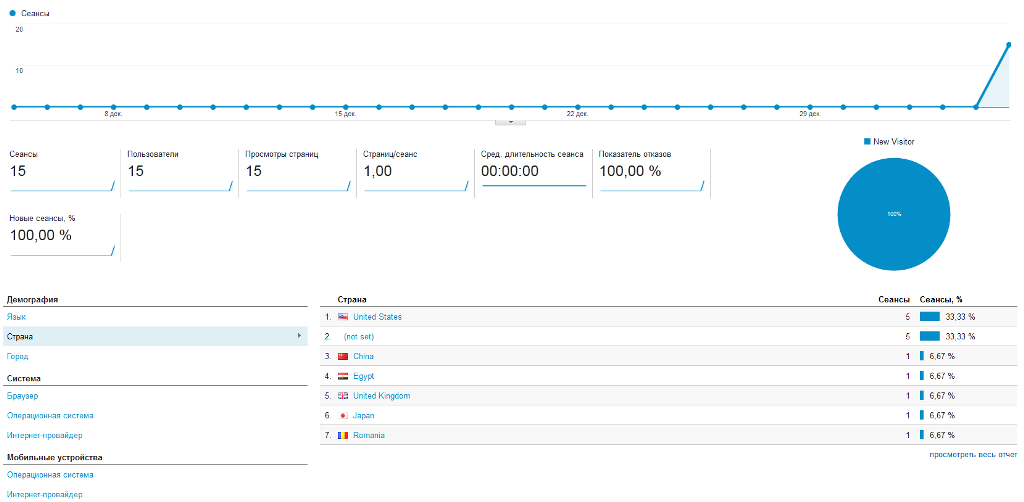Click the United Kingdom flag icon

pos(343,396)
